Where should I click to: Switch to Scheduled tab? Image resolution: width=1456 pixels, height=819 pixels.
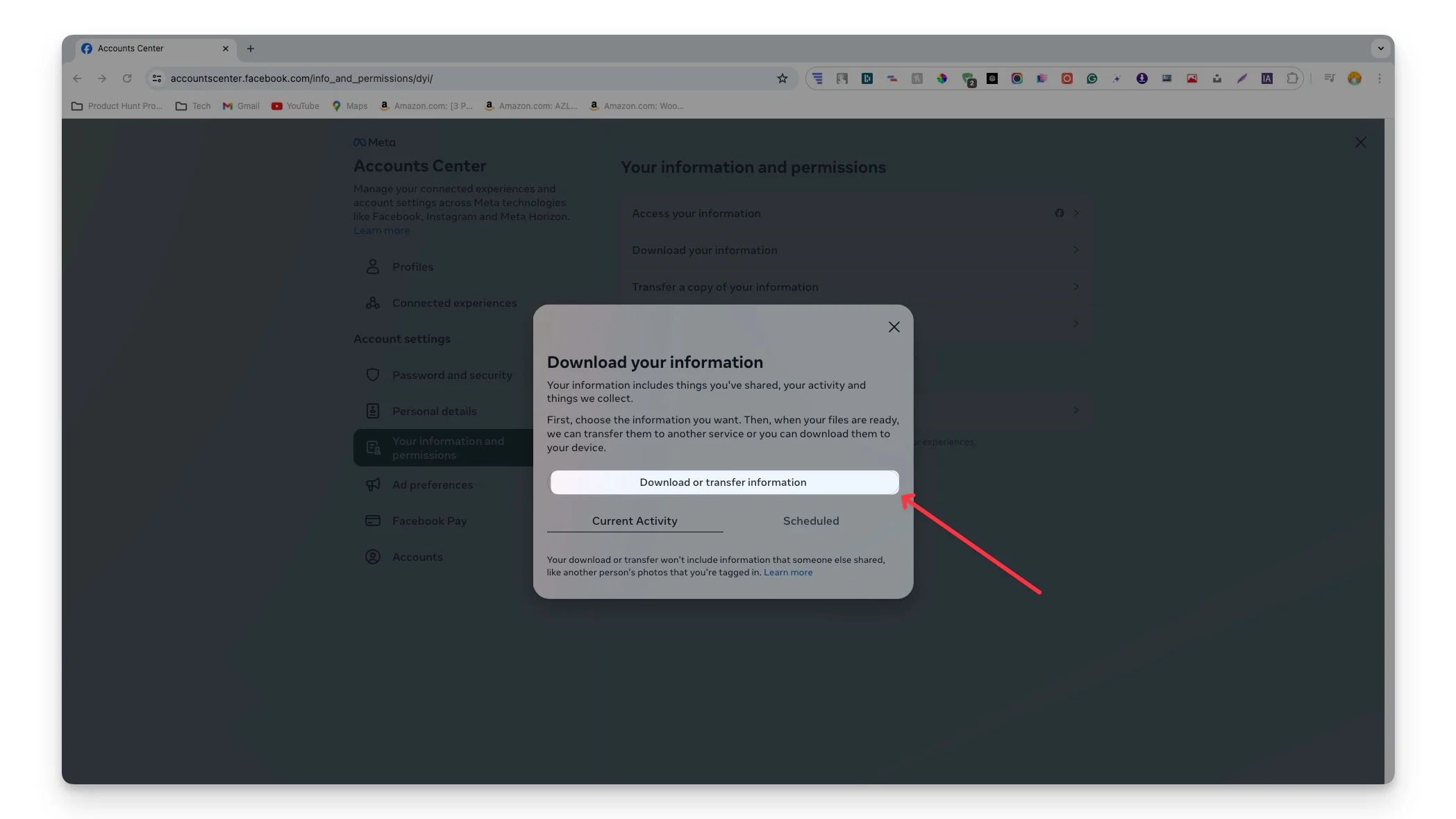(x=811, y=520)
